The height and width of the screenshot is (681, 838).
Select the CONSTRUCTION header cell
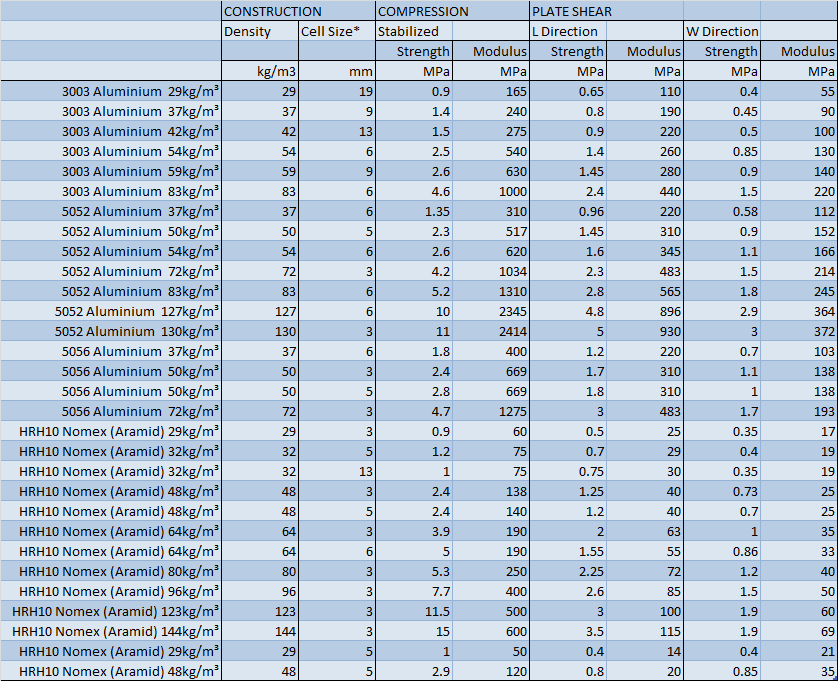coord(298,11)
